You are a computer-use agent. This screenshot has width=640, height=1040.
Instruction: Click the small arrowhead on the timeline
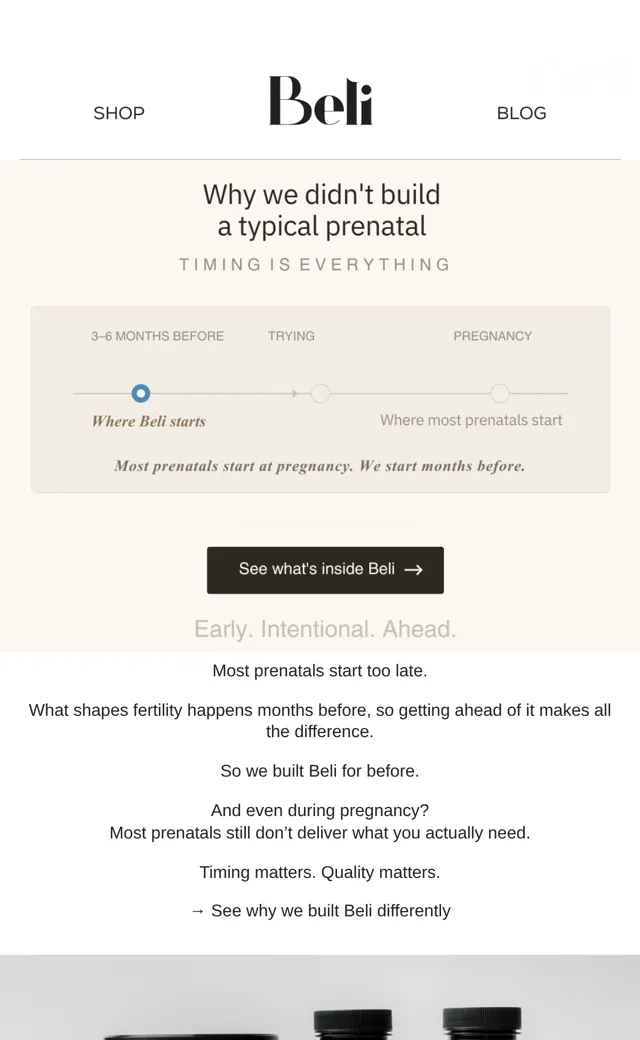294,393
